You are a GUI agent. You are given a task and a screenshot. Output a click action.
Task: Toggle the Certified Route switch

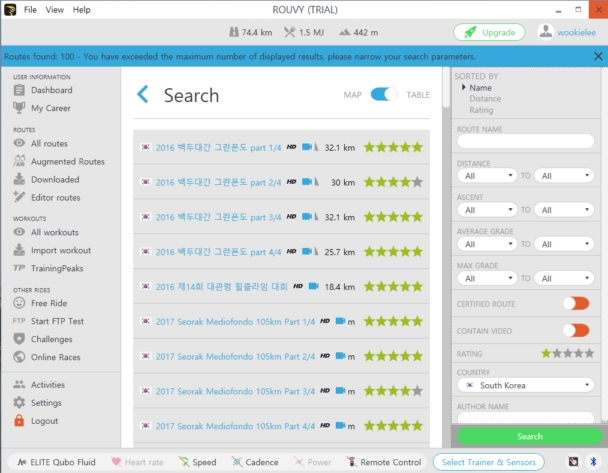(576, 303)
